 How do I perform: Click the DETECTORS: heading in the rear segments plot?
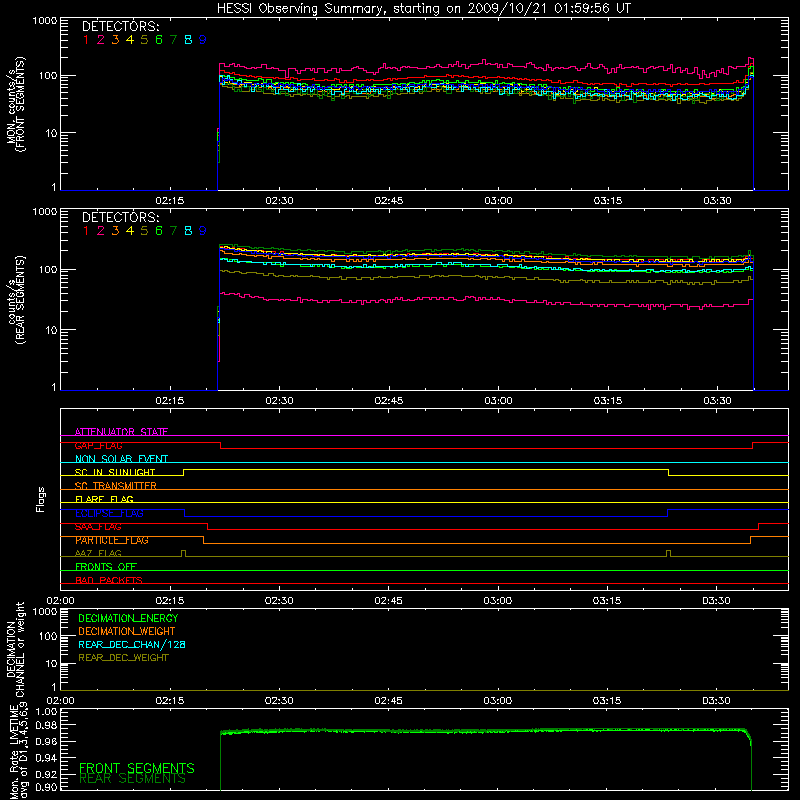120,218
